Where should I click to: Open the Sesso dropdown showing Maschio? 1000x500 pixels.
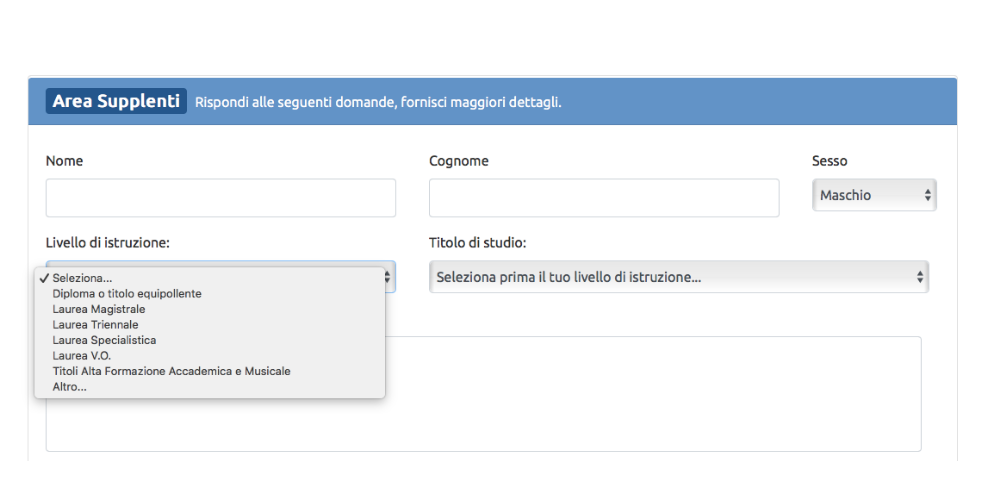click(874, 195)
